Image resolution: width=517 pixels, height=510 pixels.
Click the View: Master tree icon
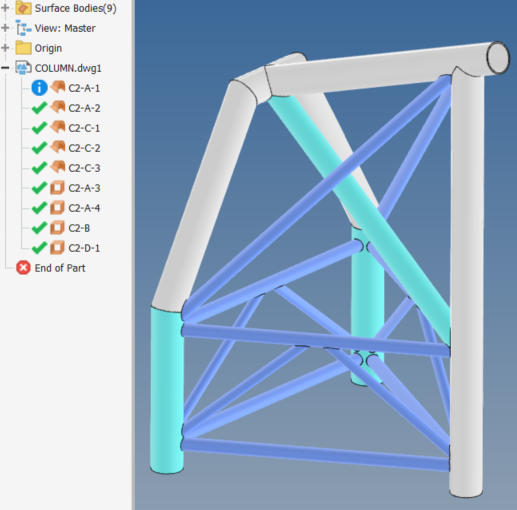point(24,28)
